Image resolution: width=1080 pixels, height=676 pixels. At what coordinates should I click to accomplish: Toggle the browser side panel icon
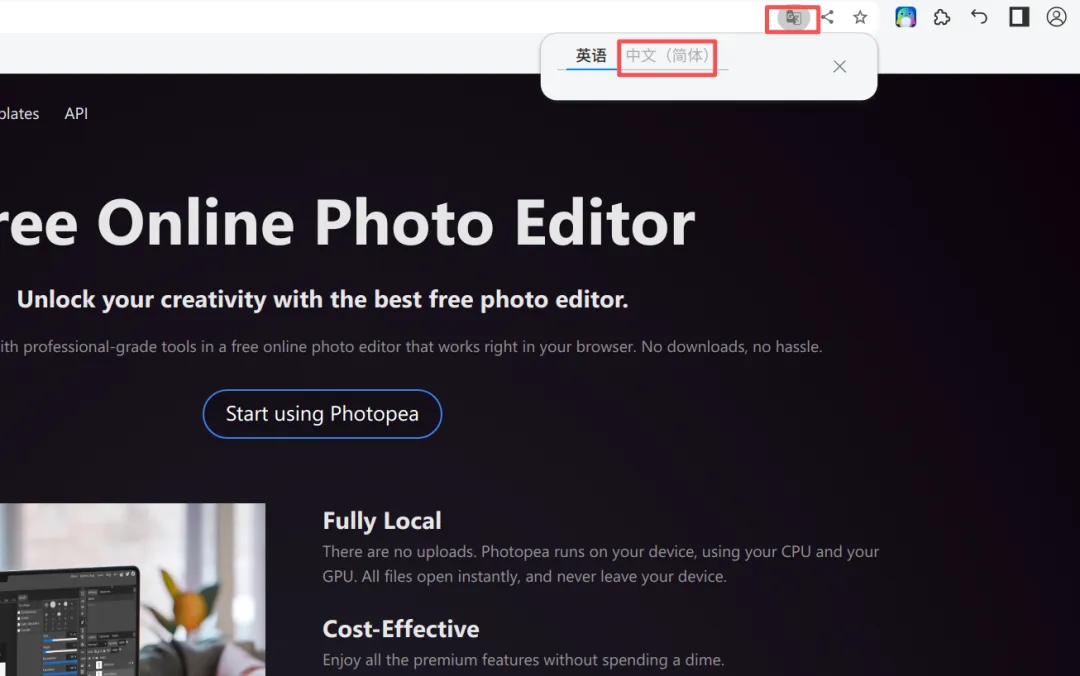click(1019, 17)
